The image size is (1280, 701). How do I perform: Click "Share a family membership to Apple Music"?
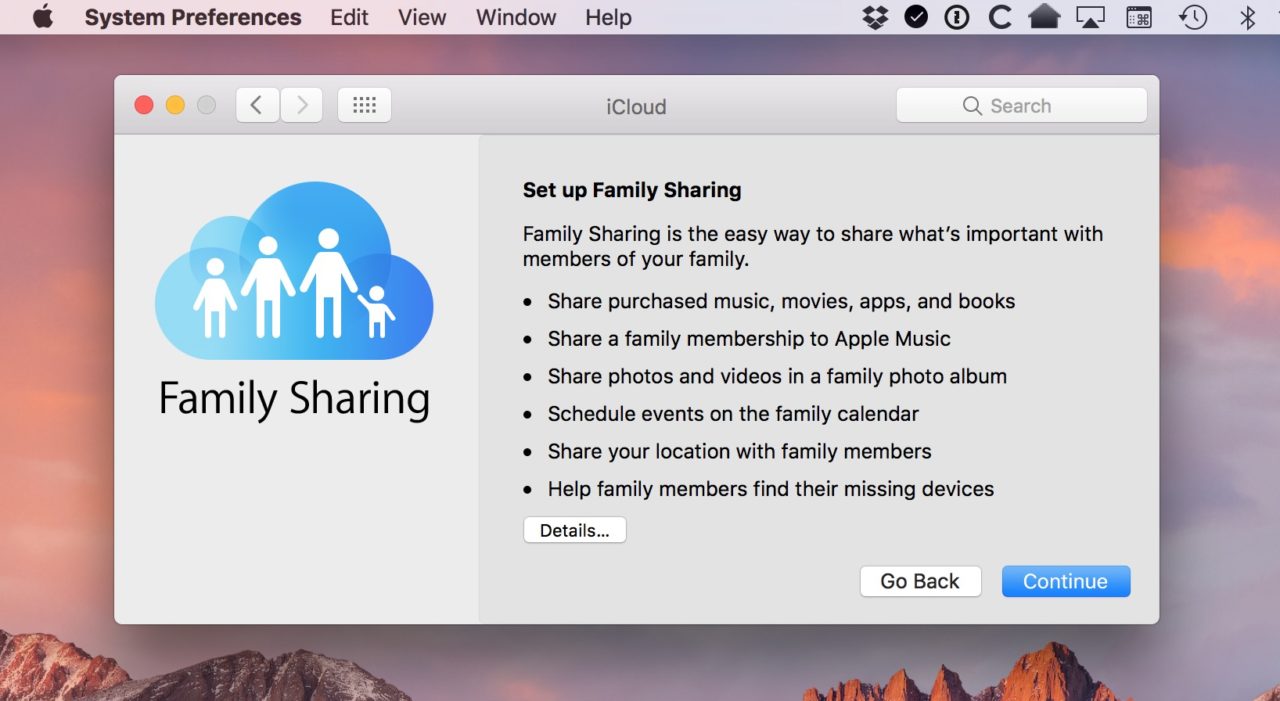tap(749, 339)
